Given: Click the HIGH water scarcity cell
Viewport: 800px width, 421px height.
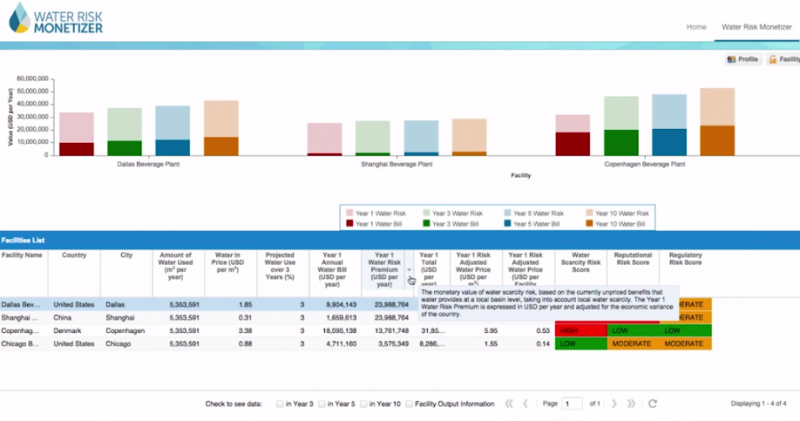Looking at the screenshot, I should coord(581,331).
